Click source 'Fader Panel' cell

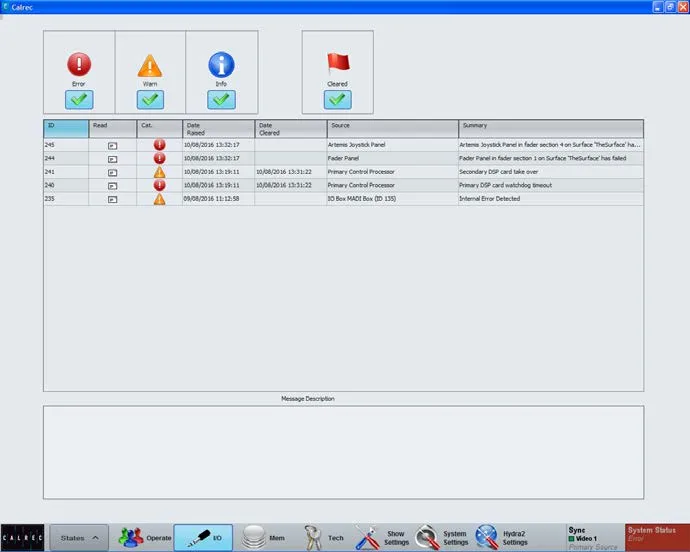[393, 158]
